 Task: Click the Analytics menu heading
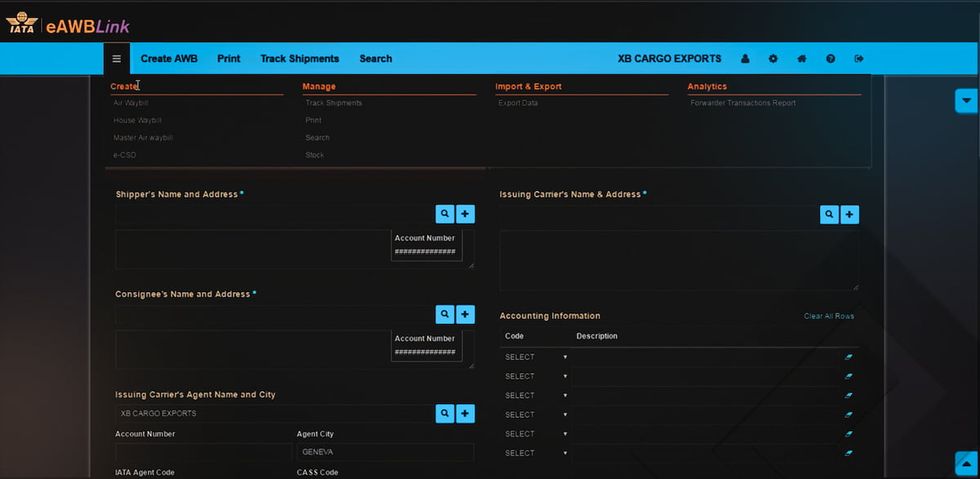point(707,87)
